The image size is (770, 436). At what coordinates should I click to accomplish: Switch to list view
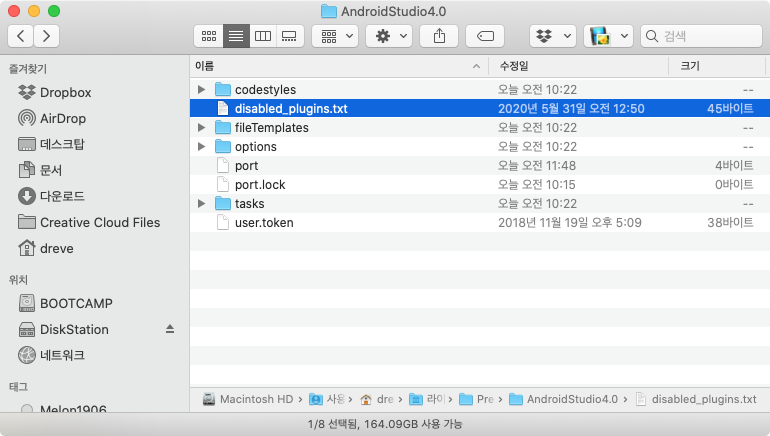coord(236,36)
